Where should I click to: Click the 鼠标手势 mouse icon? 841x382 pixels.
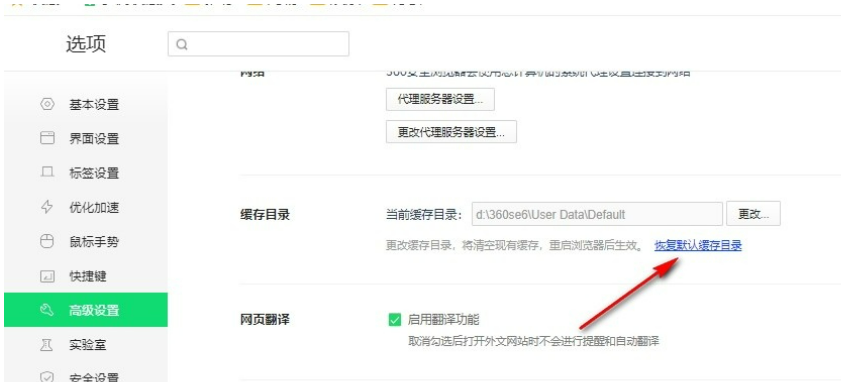(x=47, y=241)
